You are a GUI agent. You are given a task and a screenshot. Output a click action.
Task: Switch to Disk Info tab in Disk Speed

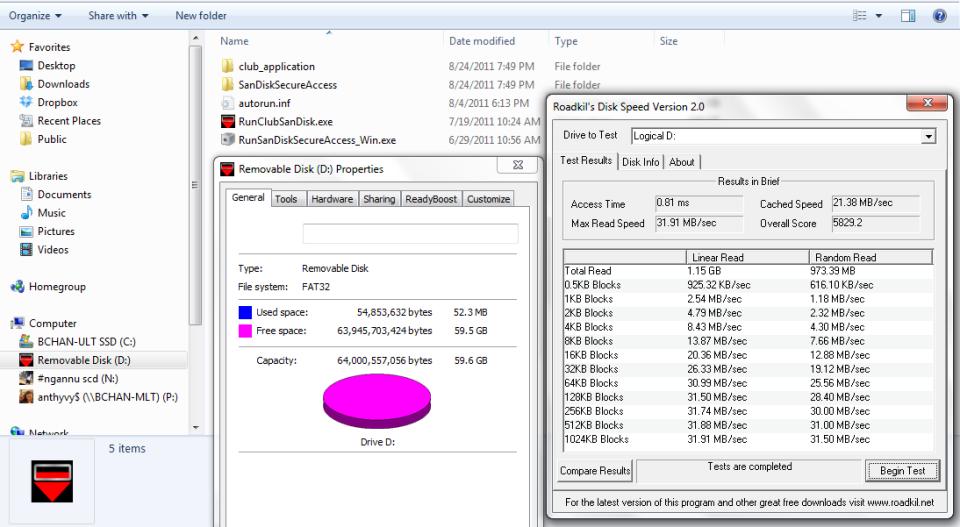(x=640, y=162)
